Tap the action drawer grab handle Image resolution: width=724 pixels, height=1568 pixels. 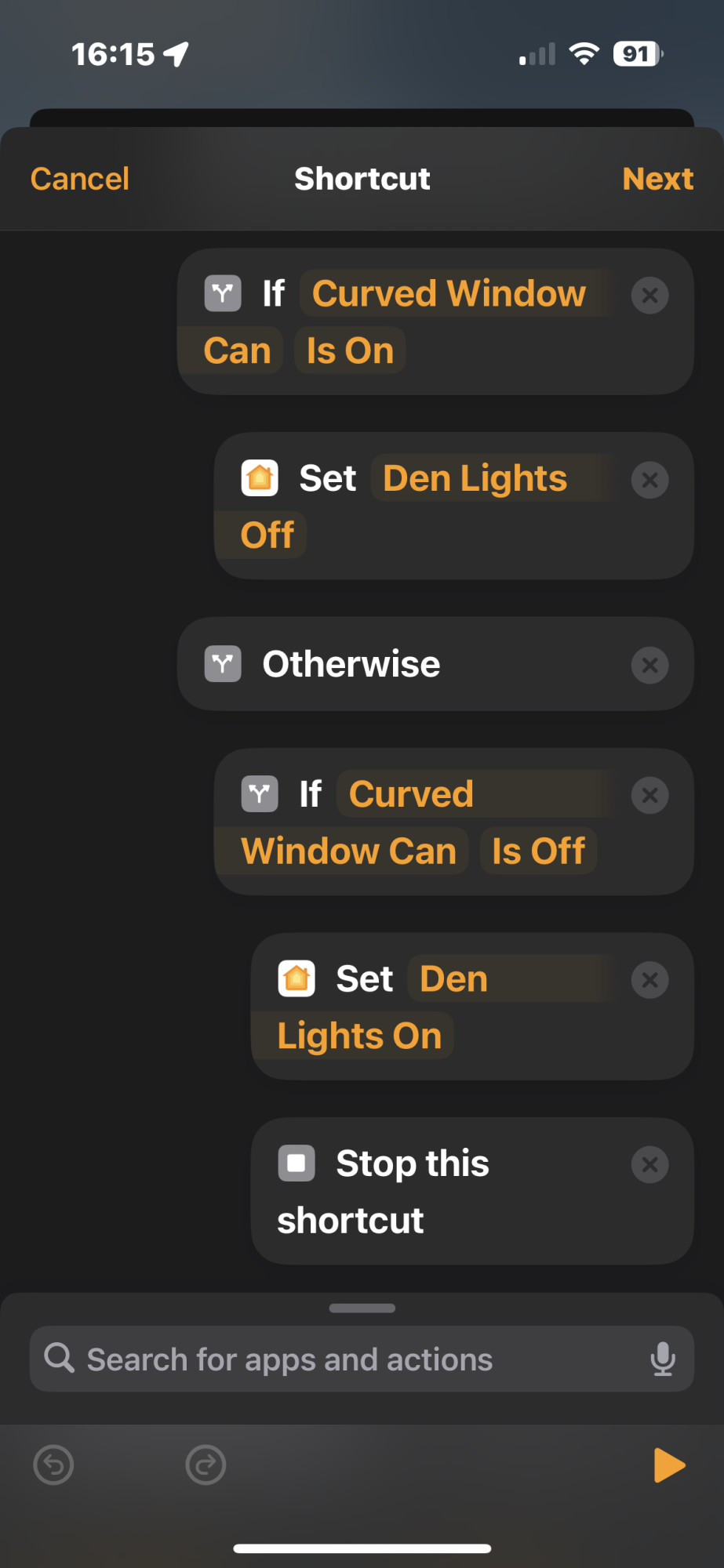pos(362,1308)
